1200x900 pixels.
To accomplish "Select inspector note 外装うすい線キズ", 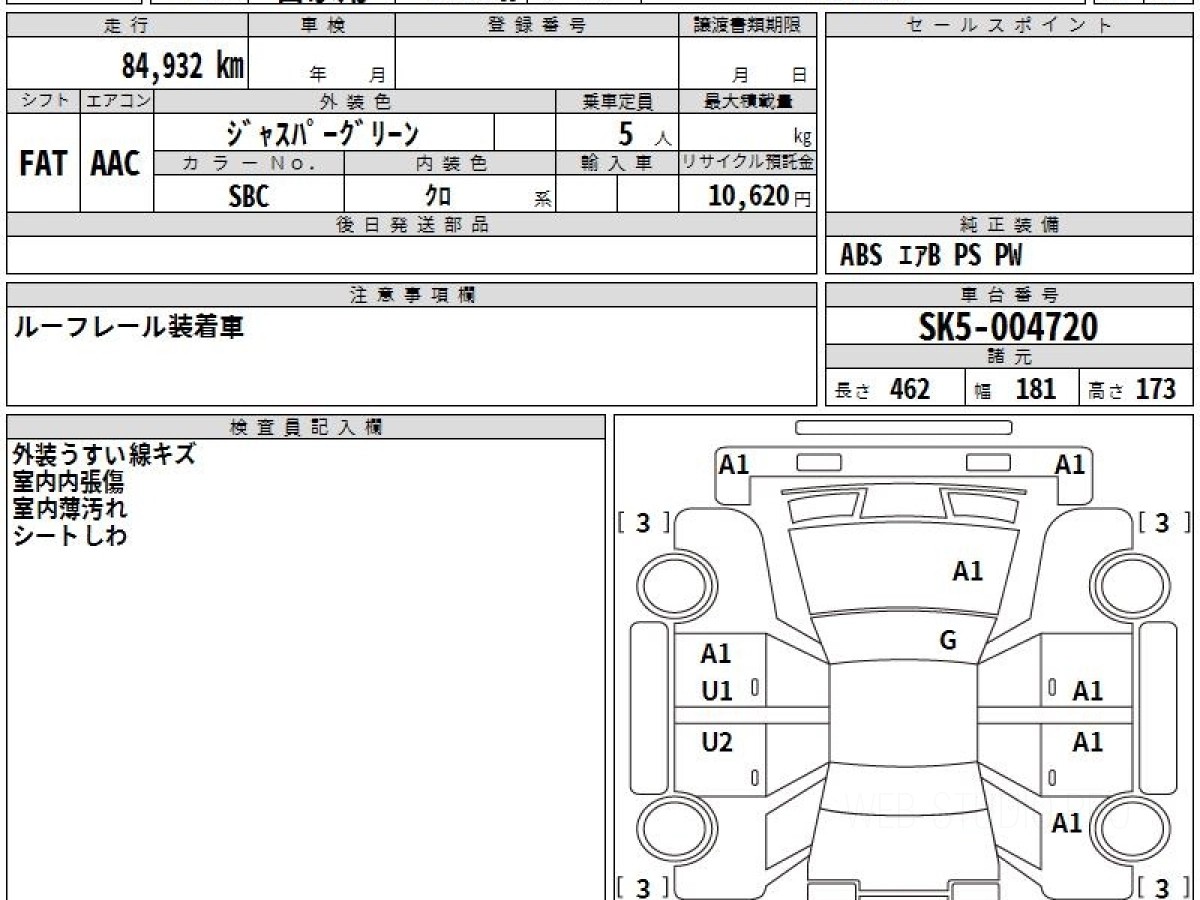I will pyautogui.click(x=104, y=455).
